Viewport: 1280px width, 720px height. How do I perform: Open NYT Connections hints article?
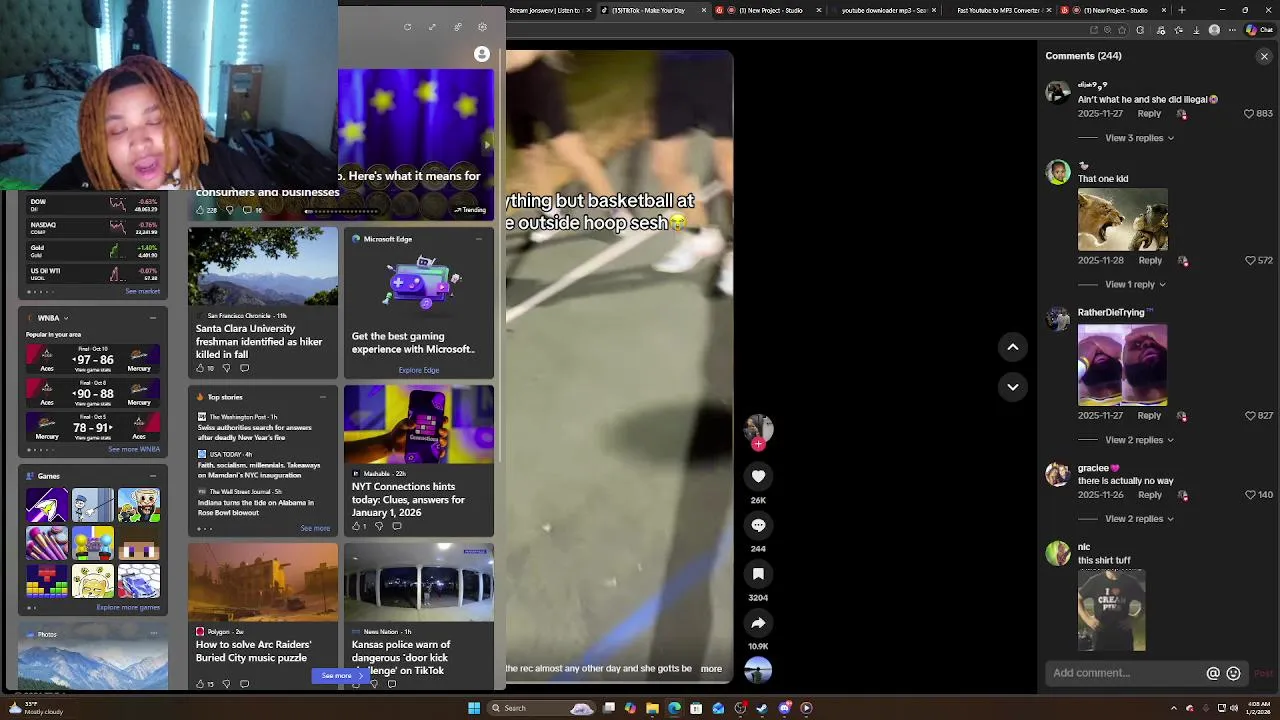pyautogui.click(x=419, y=460)
